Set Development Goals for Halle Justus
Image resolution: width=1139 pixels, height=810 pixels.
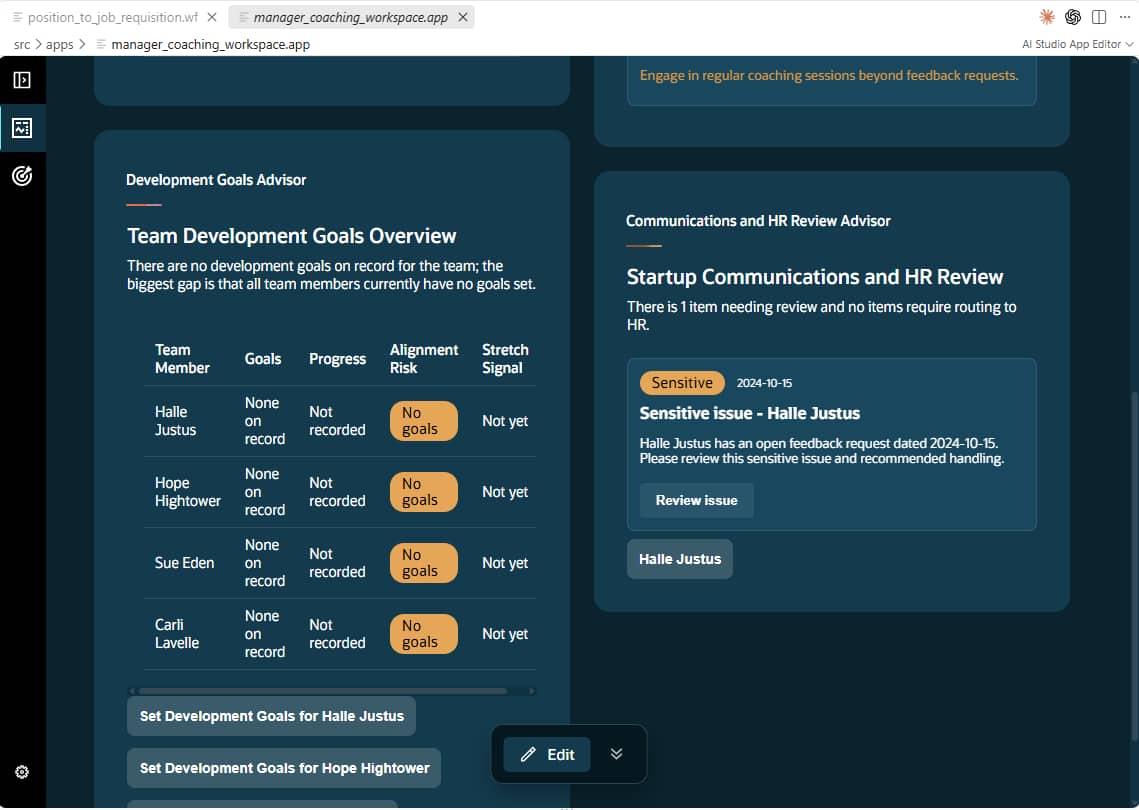click(x=271, y=716)
